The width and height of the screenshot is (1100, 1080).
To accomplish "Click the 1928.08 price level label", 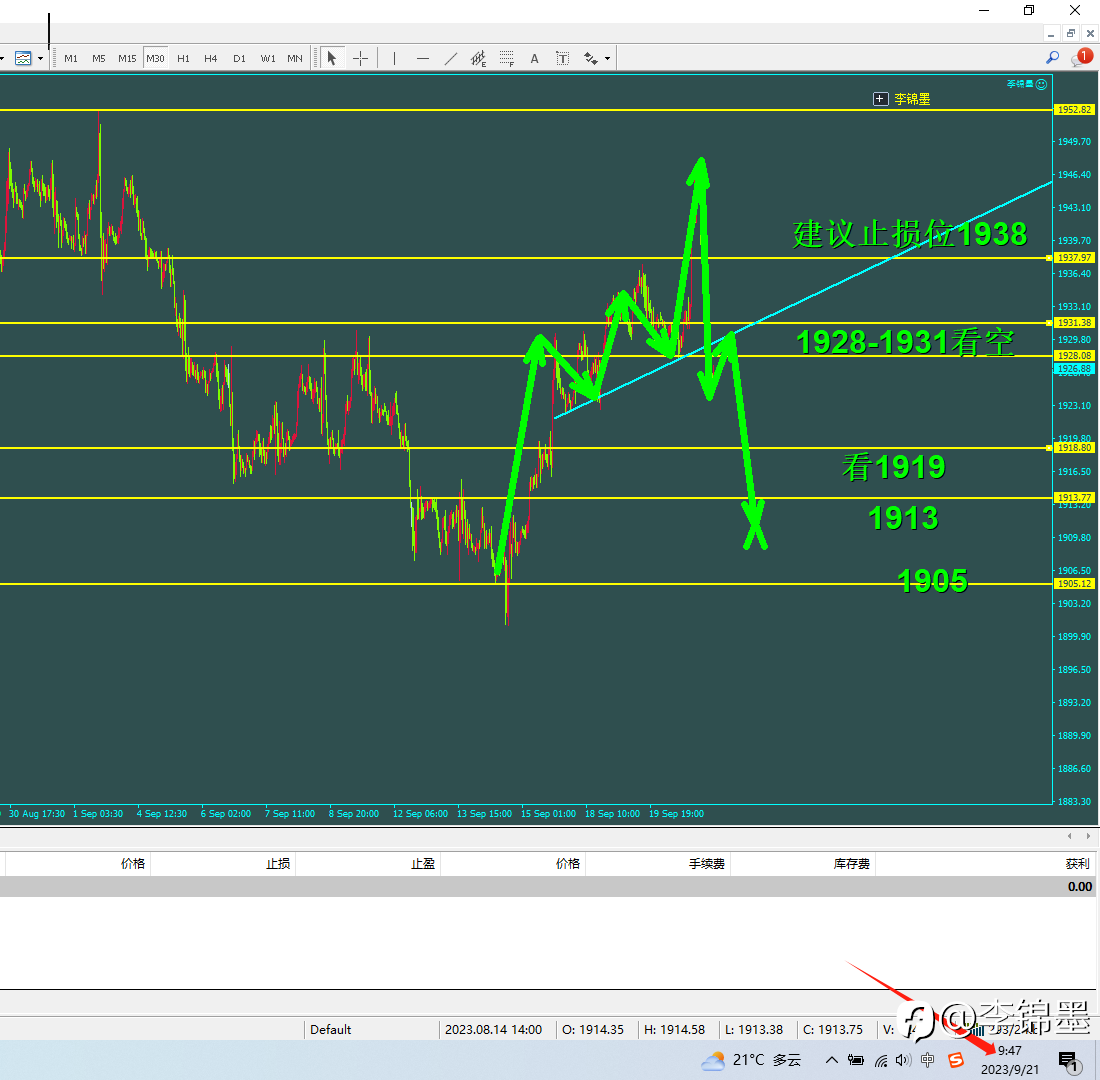I will pos(1074,356).
